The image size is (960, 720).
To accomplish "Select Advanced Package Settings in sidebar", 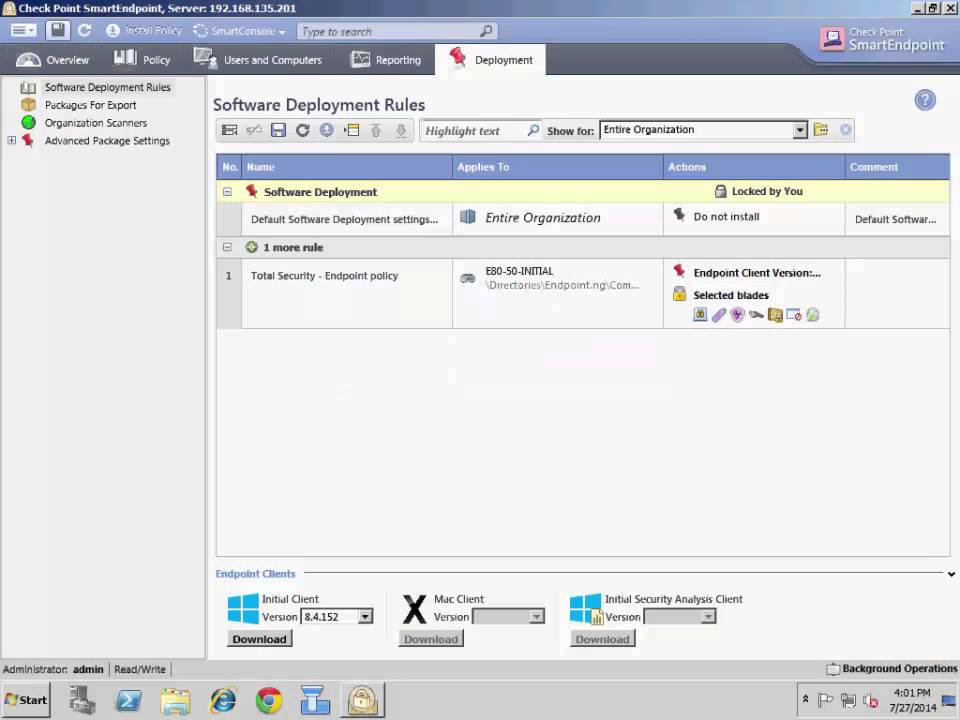I will coord(107,141).
